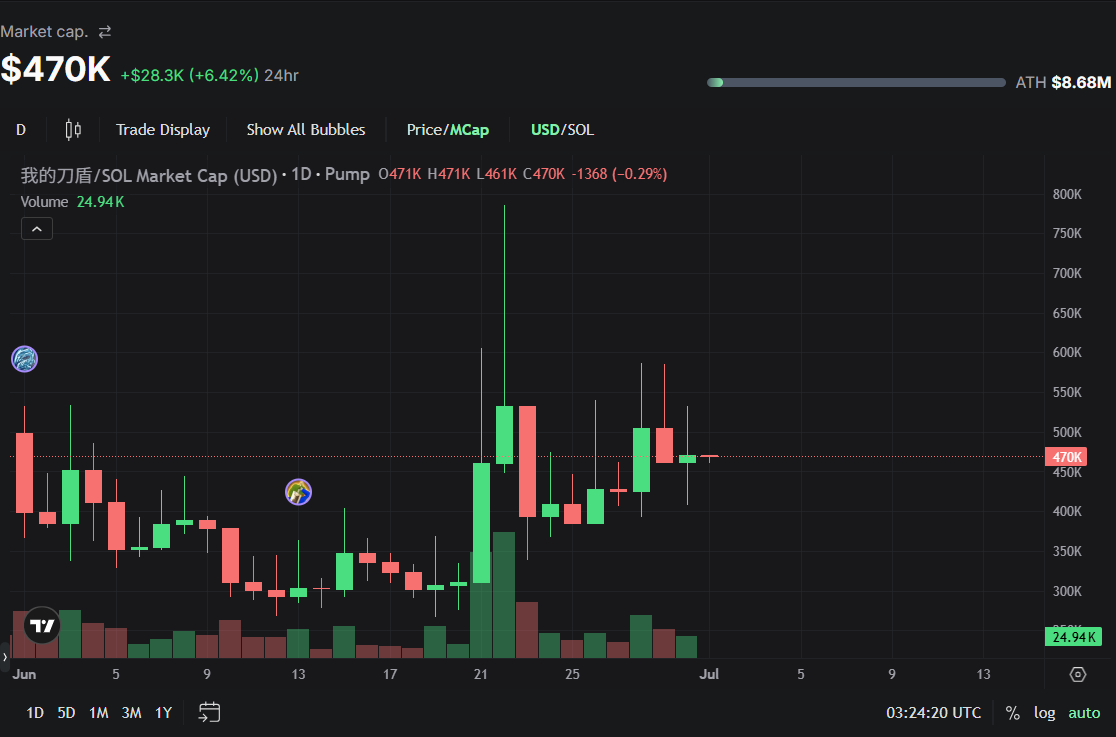Select the 1D time range
Viewport: 1116px width, 737px height.
point(35,713)
